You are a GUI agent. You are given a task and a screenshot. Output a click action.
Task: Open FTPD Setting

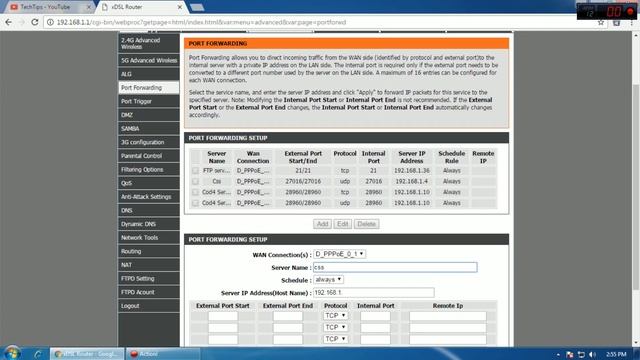coord(149,279)
